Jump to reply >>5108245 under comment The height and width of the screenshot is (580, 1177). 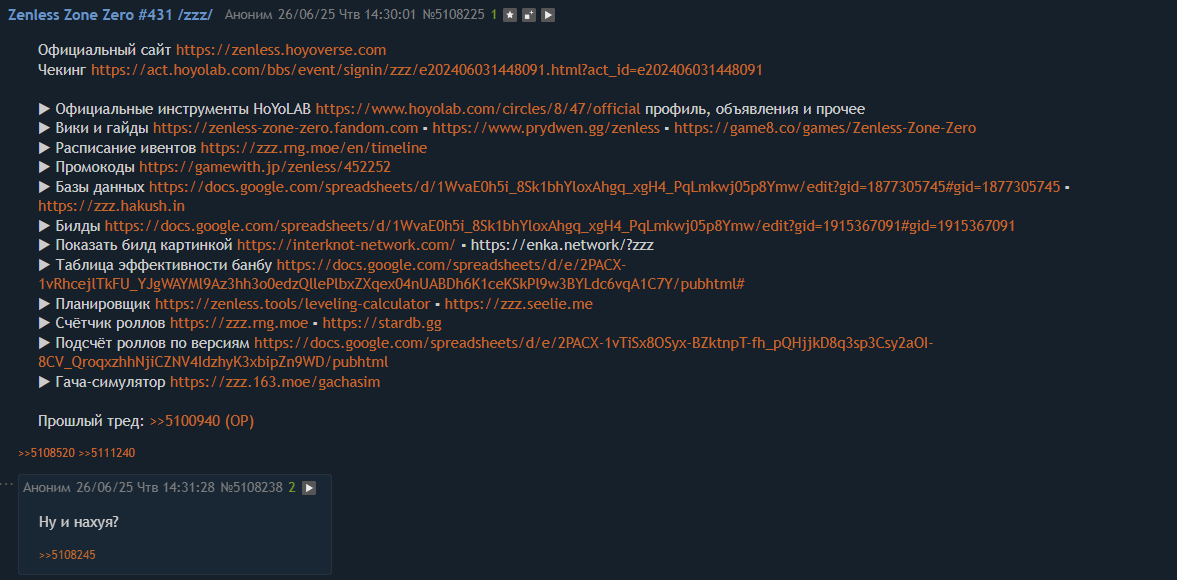tap(67, 555)
